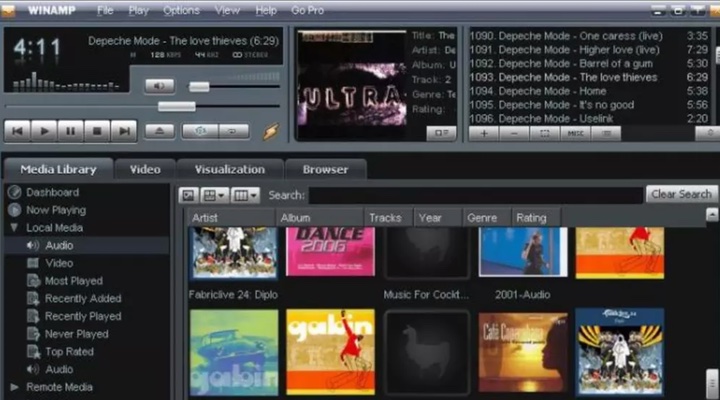This screenshot has height=400, width=720.
Task: Select playlist entry 1095 It's no good
Action: pyautogui.click(x=589, y=105)
